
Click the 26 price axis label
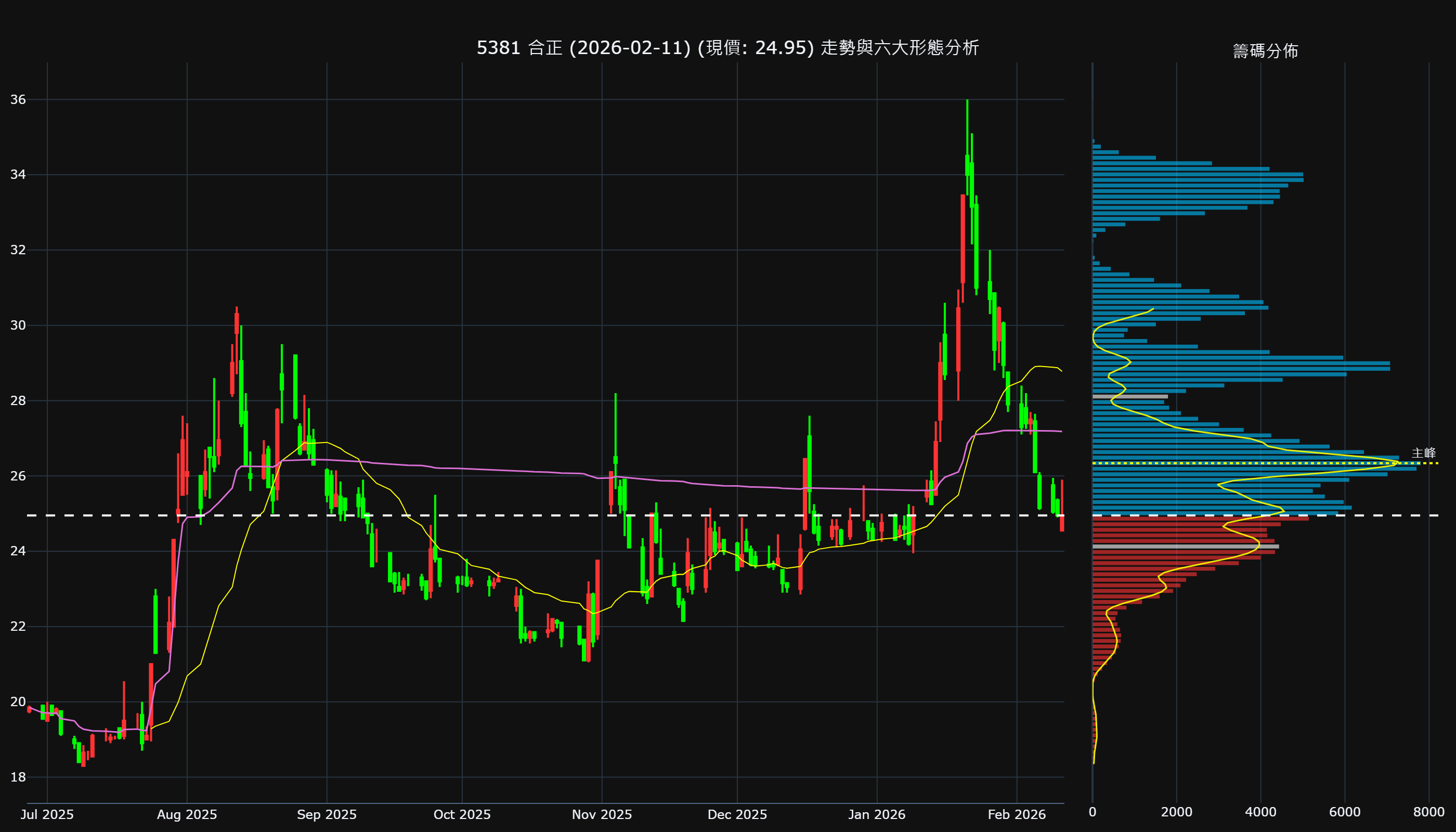(x=18, y=476)
